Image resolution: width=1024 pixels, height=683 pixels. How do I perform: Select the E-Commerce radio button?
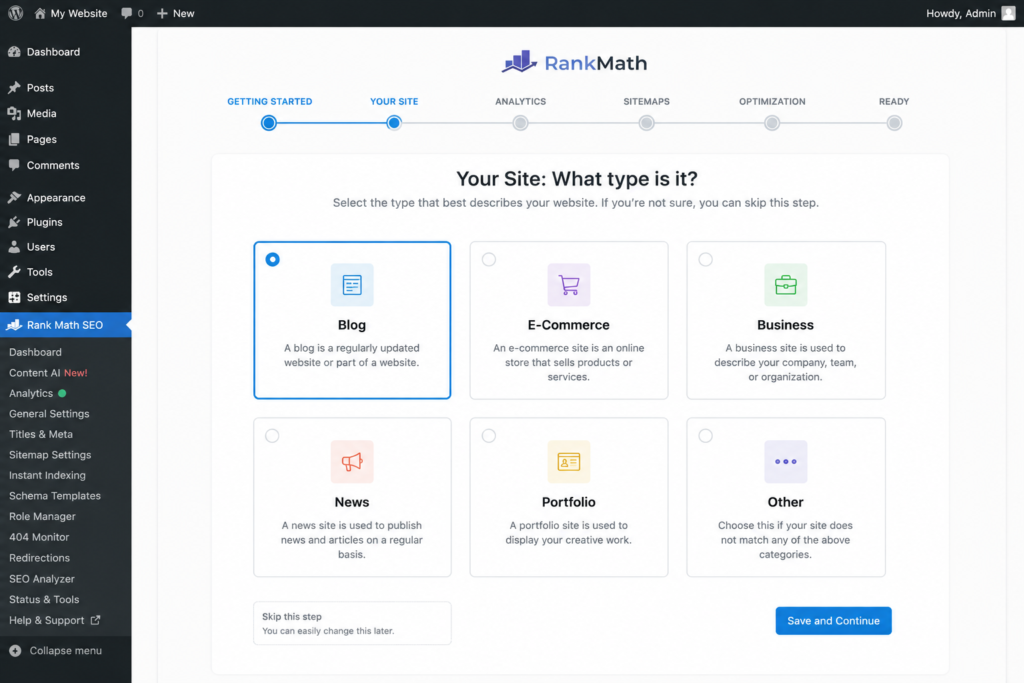point(488,259)
